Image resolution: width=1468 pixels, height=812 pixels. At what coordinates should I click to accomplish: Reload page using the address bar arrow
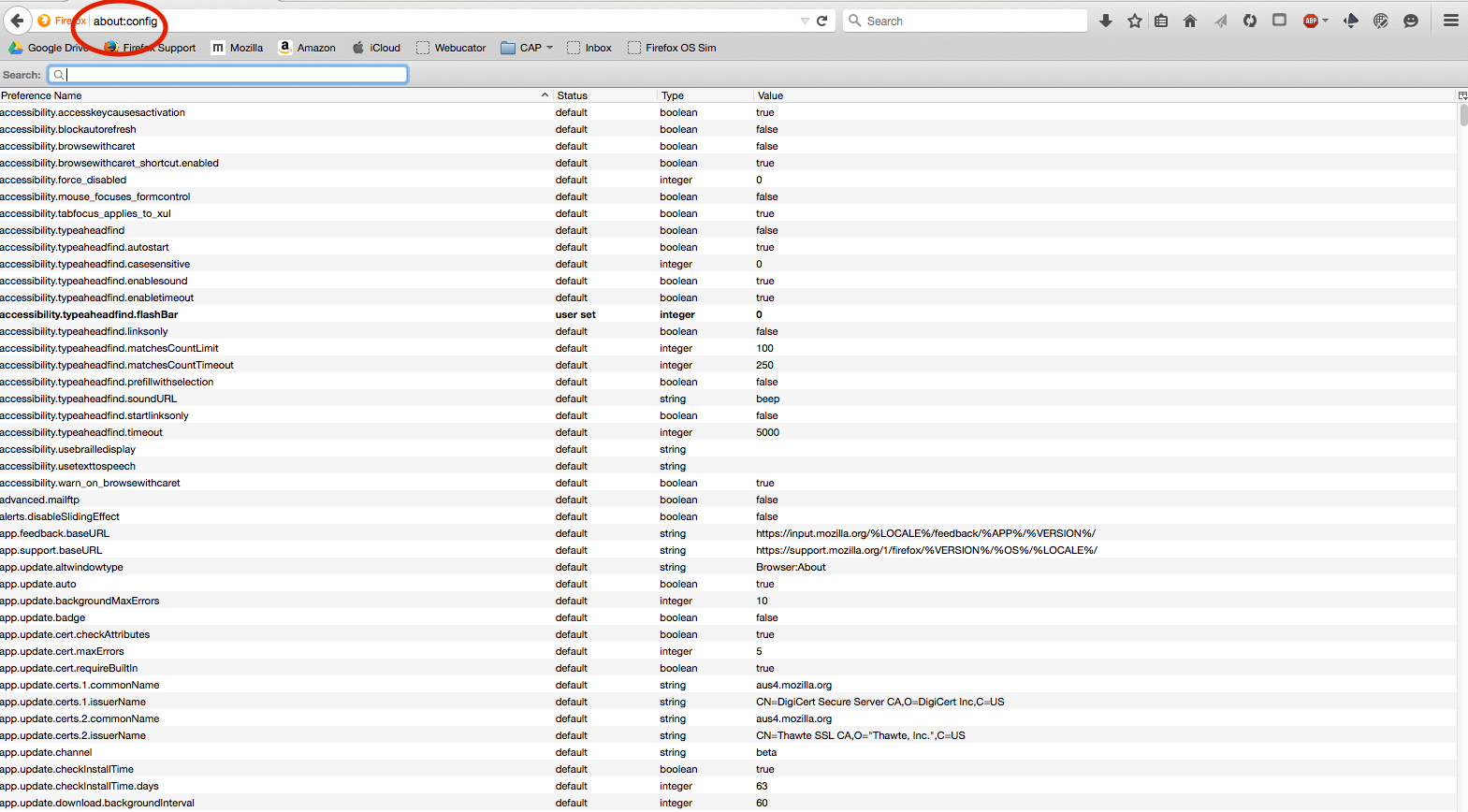pos(822,21)
